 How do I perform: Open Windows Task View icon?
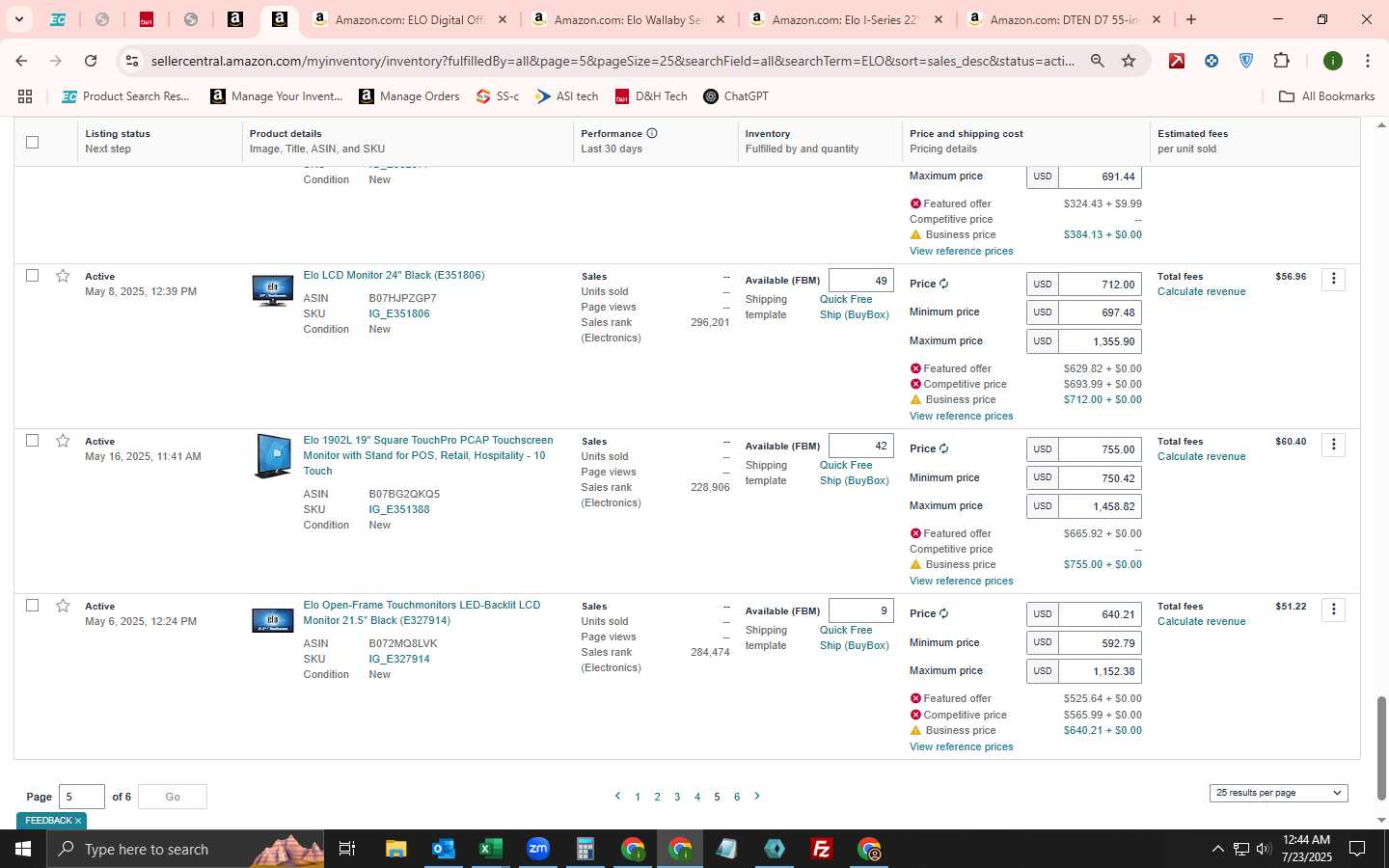(x=347, y=849)
